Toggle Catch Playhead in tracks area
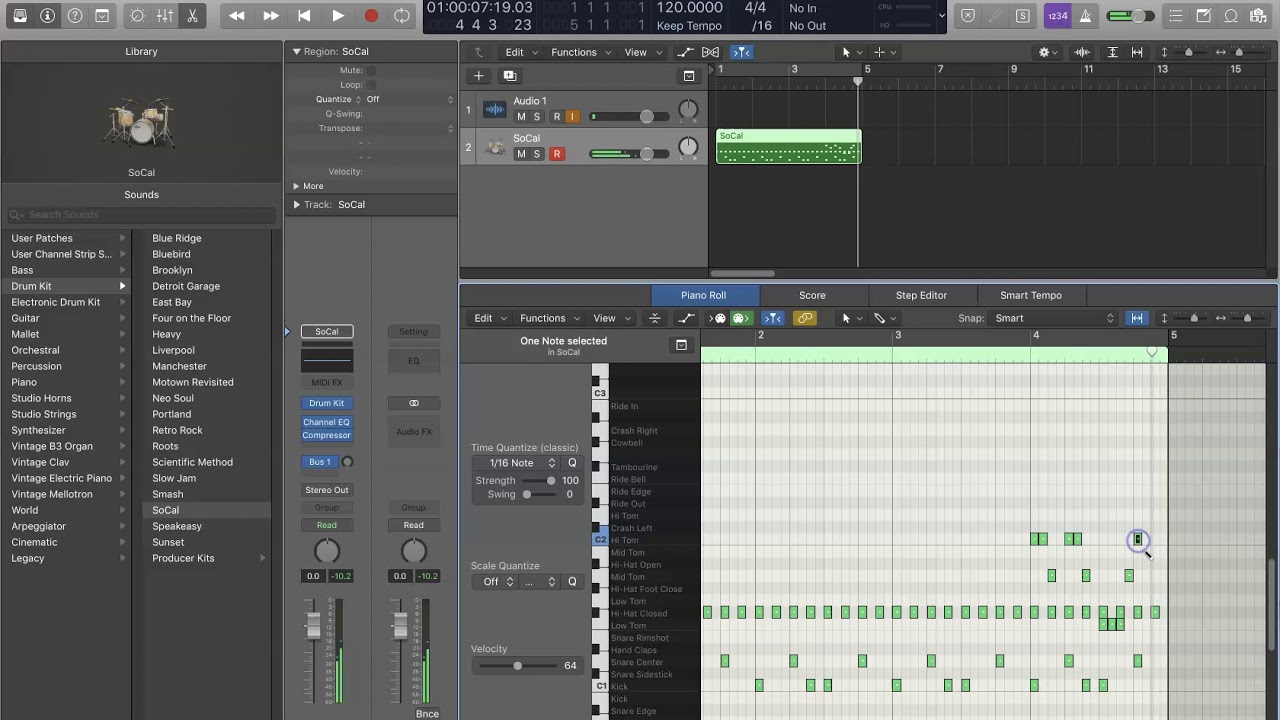Viewport: 1280px width, 720px height. click(741, 52)
